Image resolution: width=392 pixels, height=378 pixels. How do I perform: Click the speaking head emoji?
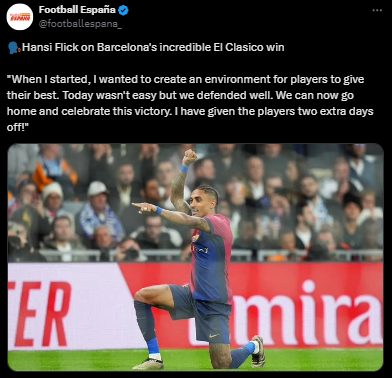14,48
